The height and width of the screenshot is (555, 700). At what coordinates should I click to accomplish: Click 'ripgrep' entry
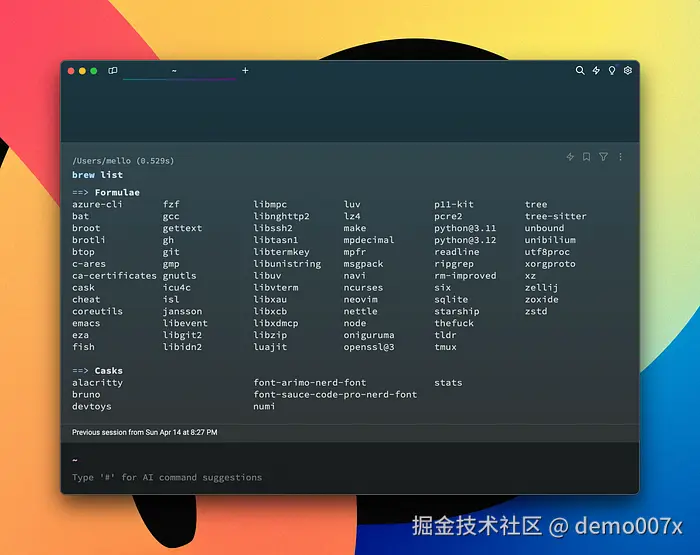pyautogui.click(x=454, y=264)
